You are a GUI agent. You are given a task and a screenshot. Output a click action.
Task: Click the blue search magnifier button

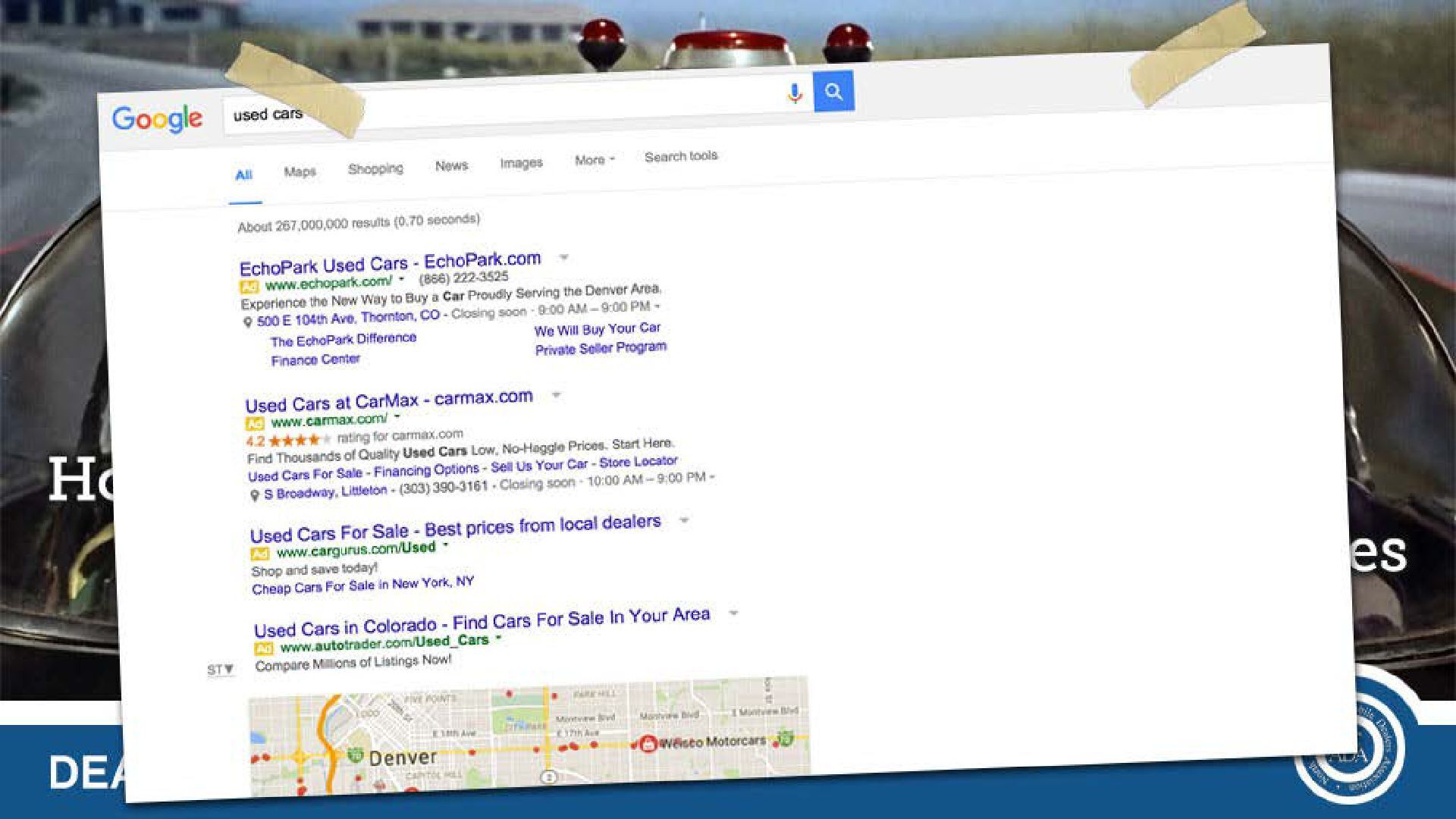[x=833, y=91]
